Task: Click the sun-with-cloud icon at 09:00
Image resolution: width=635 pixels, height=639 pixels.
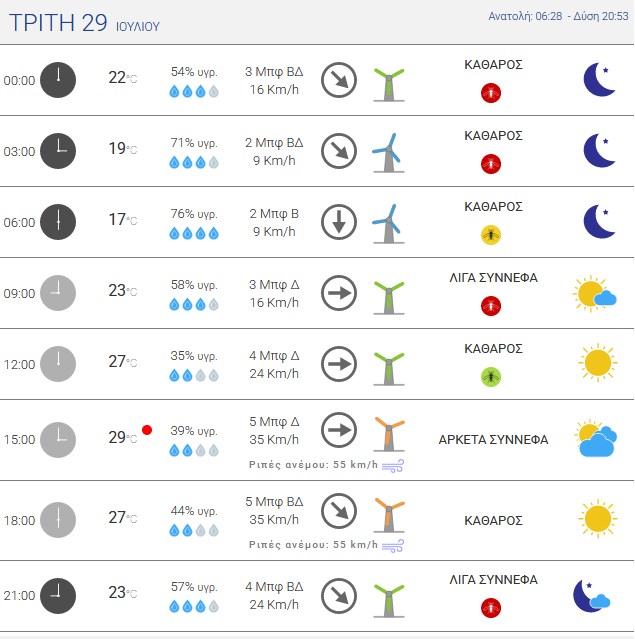Action: point(595,293)
